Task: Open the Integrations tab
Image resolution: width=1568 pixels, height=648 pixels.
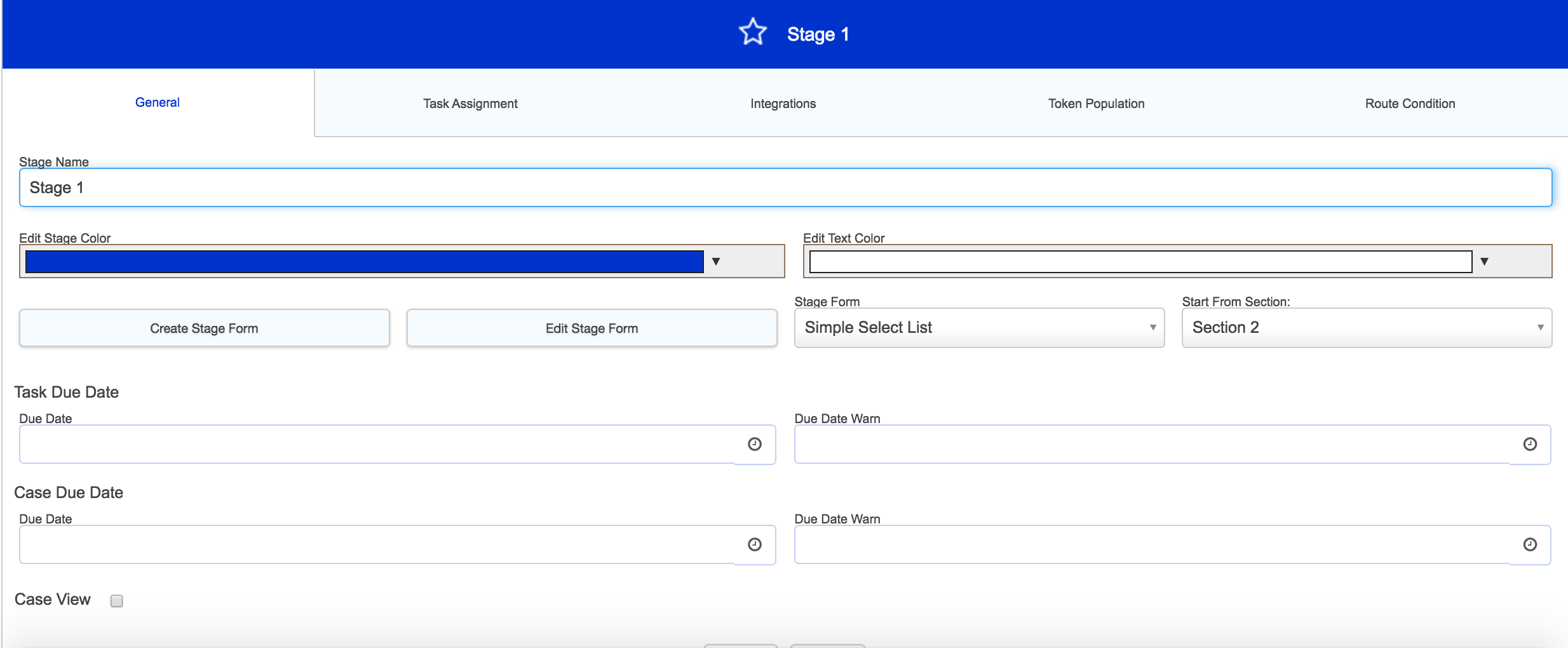Action: click(x=783, y=104)
